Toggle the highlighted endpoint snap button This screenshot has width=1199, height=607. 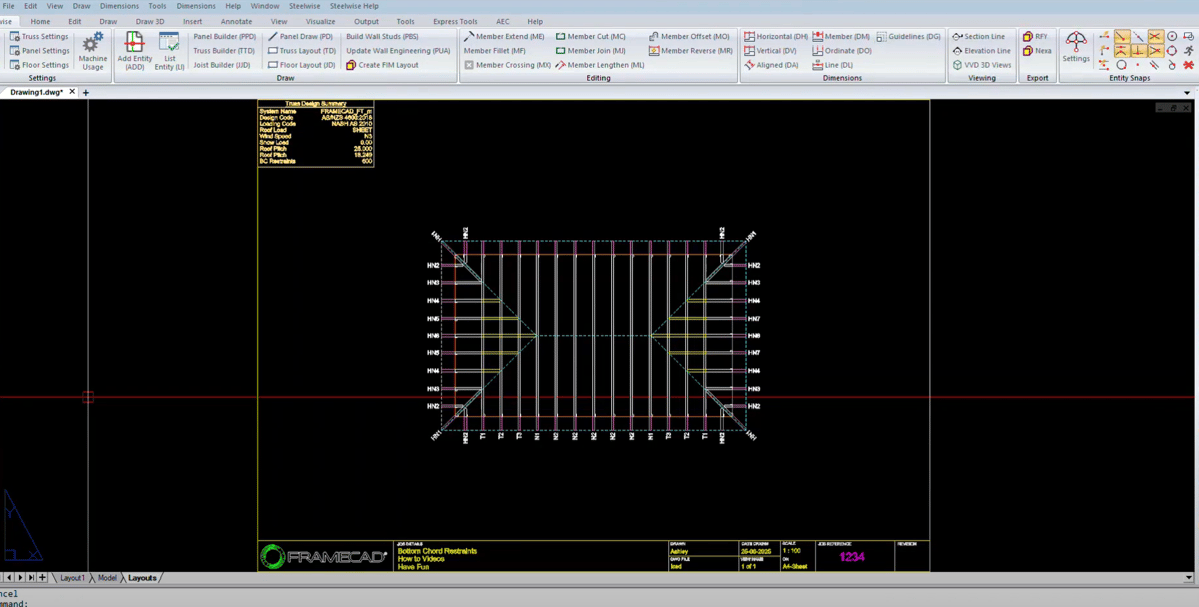tap(1122, 36)
